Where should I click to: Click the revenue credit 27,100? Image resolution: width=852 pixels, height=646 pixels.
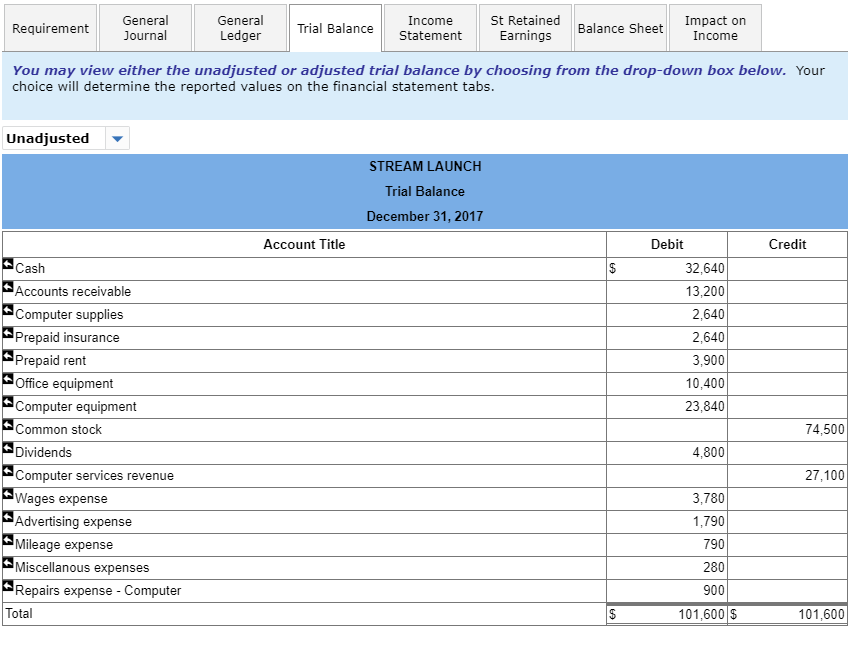[825, 475]
